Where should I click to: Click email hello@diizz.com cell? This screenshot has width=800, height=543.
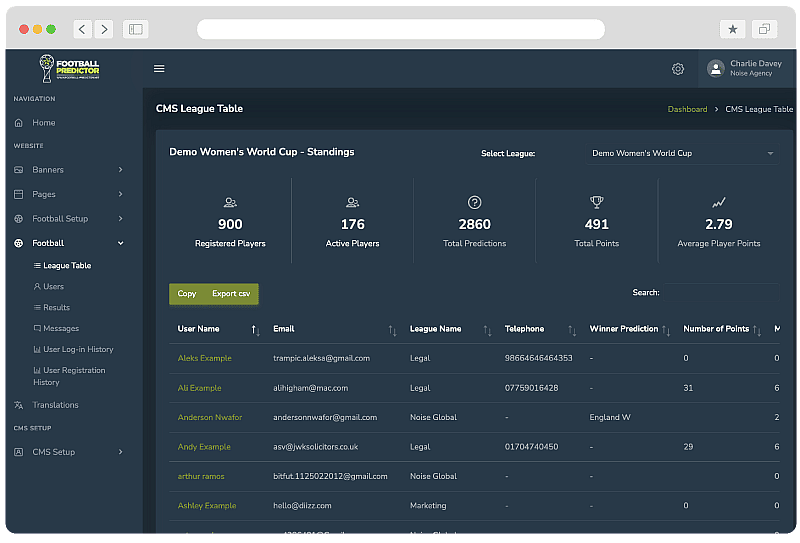click(x=302, y=506)
